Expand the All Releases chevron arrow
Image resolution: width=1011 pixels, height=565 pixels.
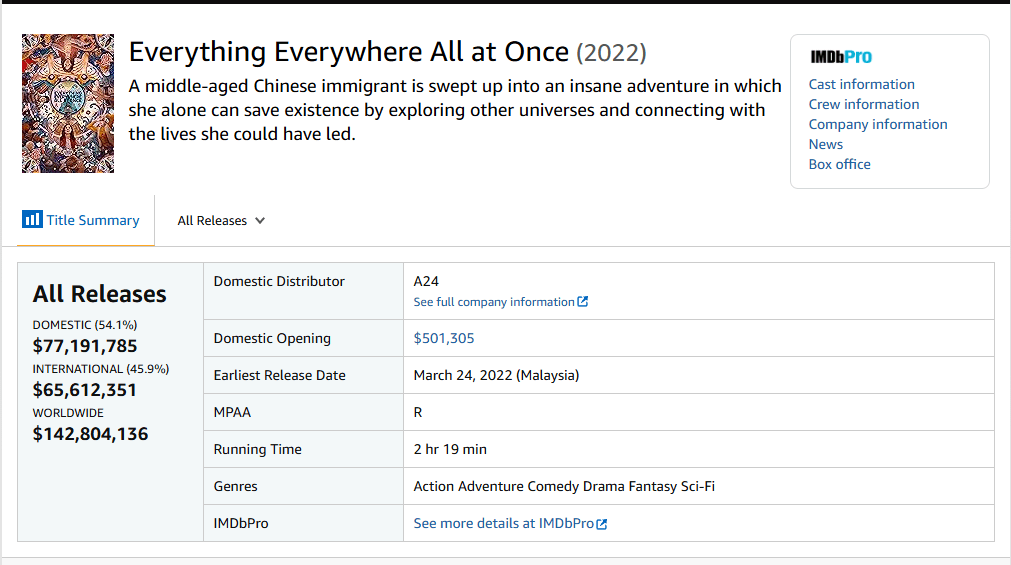coord(260,221)
